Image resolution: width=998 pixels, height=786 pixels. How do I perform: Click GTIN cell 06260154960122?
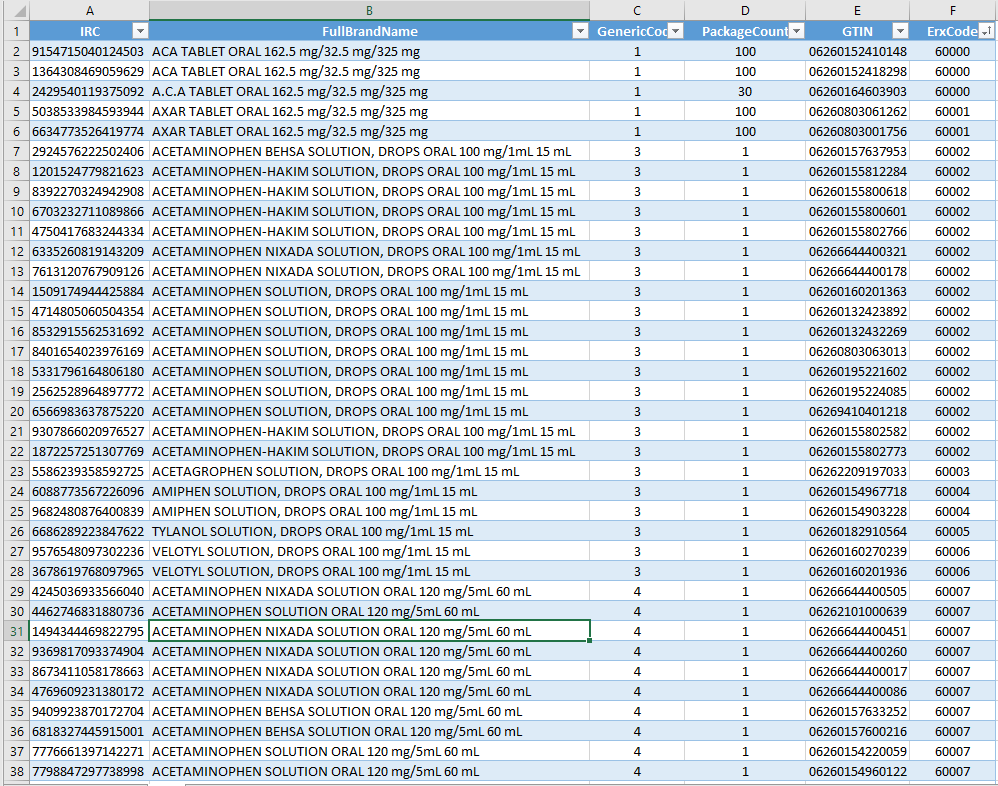(857, 771)
